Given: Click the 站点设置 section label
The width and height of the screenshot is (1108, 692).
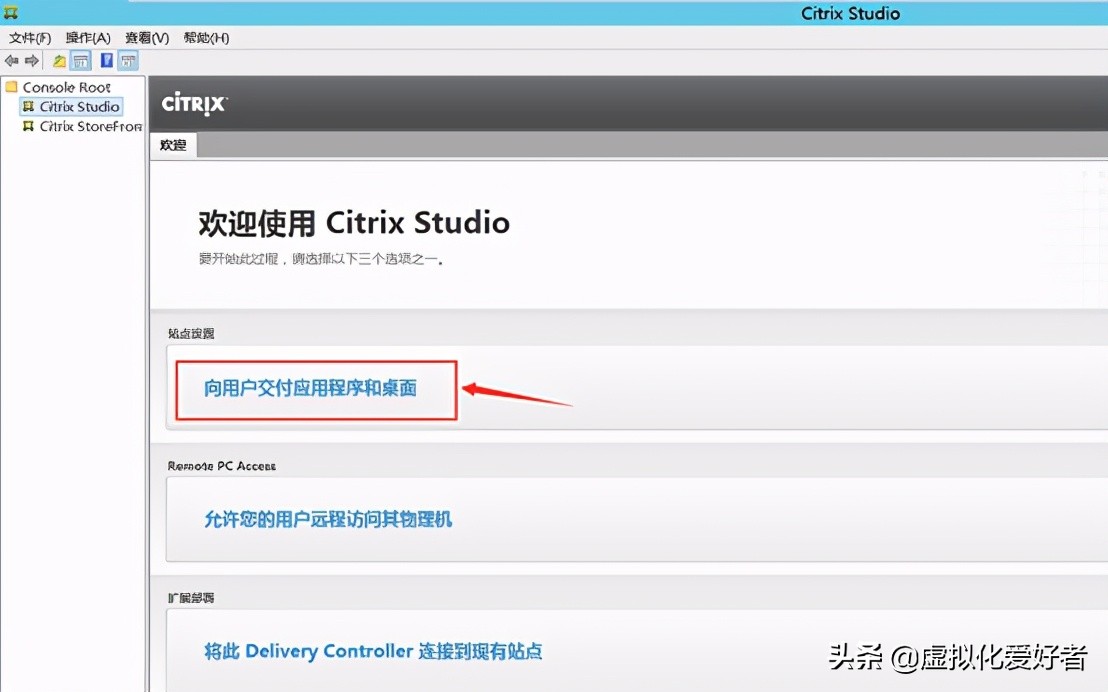Looking at the screenshot, I should (x=191, y=334).
